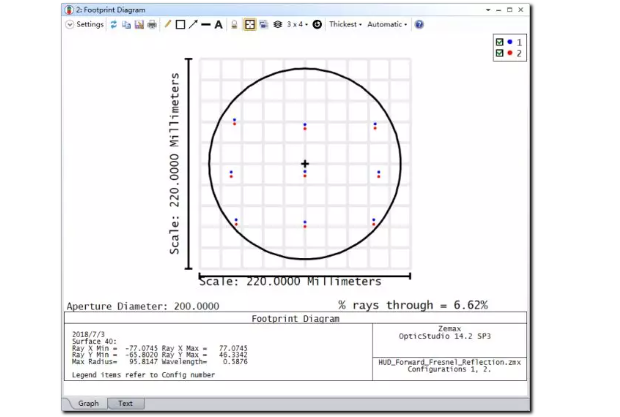Minimize the Footprint Diagram window
Image resolution: width=620 pixels, height=417 pixels.
(499, 10)
